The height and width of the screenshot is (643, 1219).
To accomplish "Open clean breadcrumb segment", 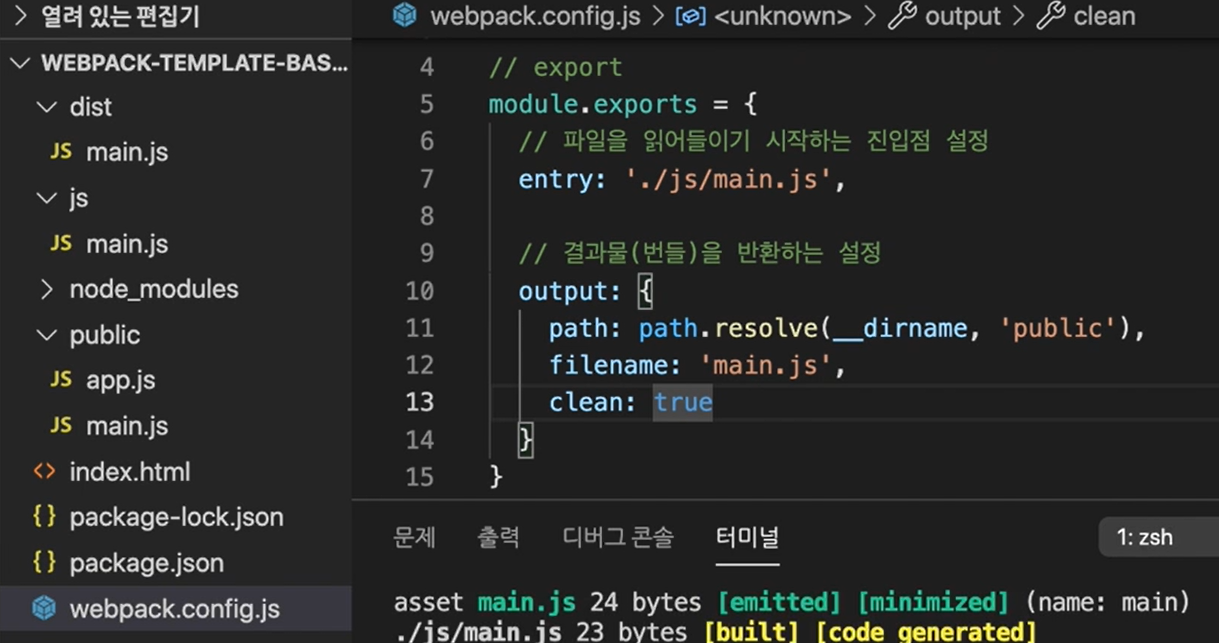I will (x=1104, y=17).
